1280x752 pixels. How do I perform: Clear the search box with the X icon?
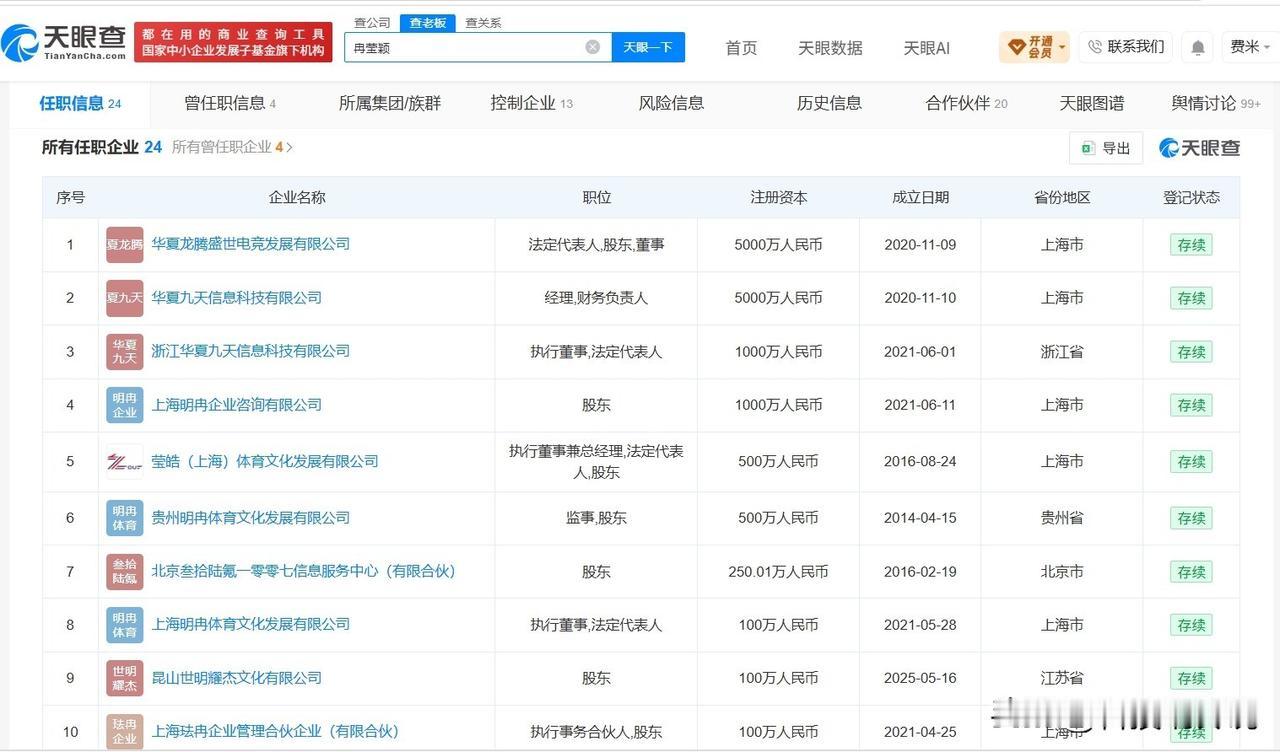pyautogui.click(x=593, y=47)
